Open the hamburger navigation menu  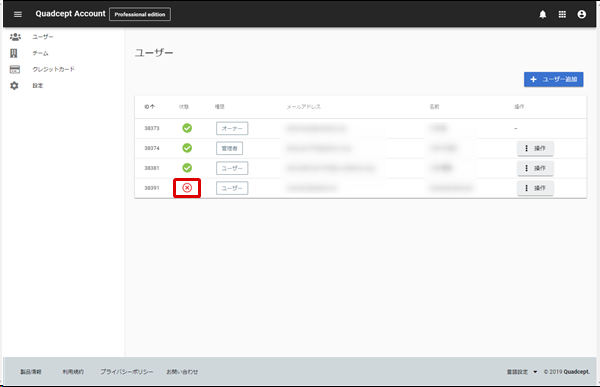pos(18,14)
